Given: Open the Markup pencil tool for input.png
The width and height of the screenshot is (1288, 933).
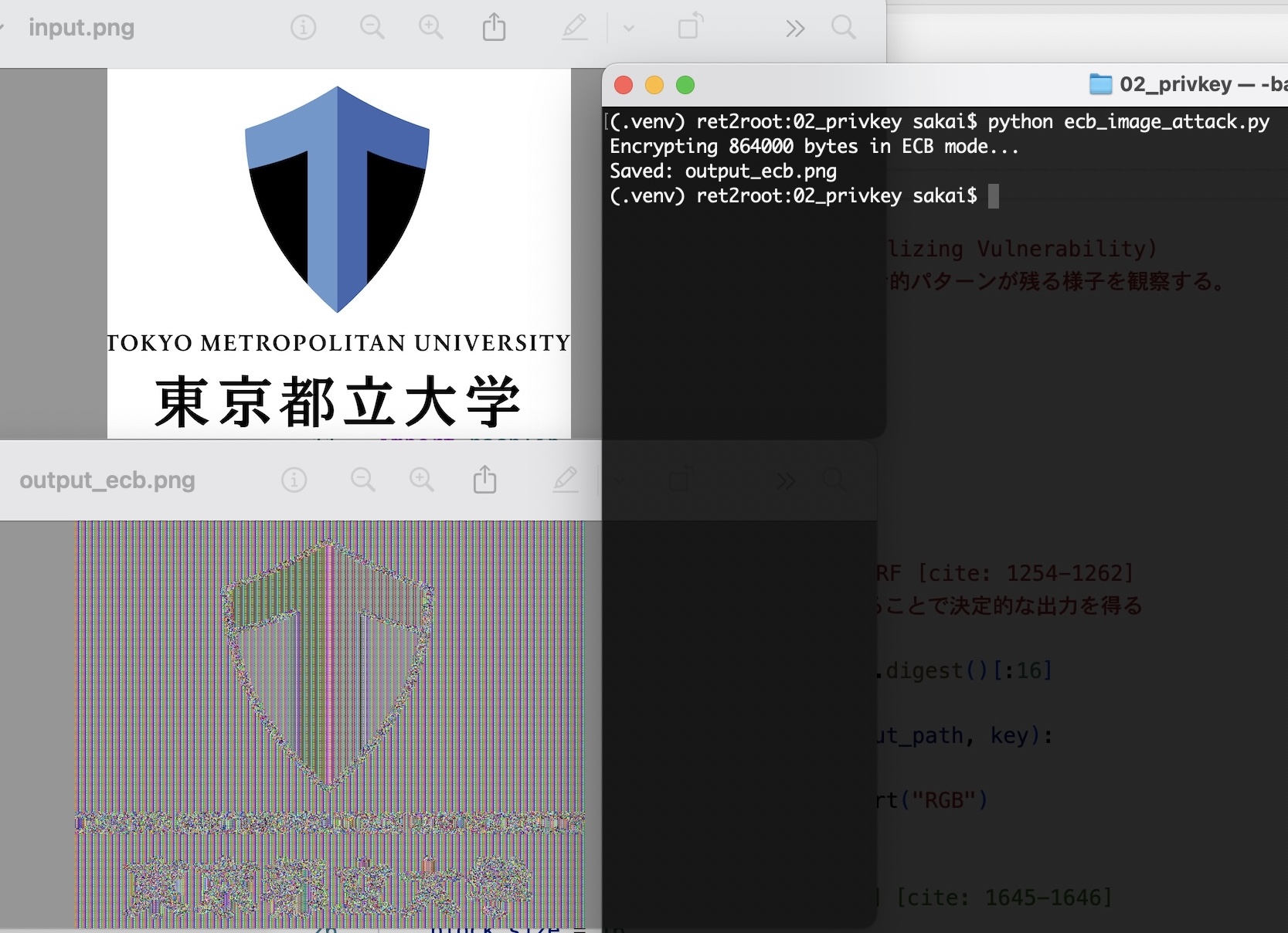Looking at the screenshot, I should [575, 27].
